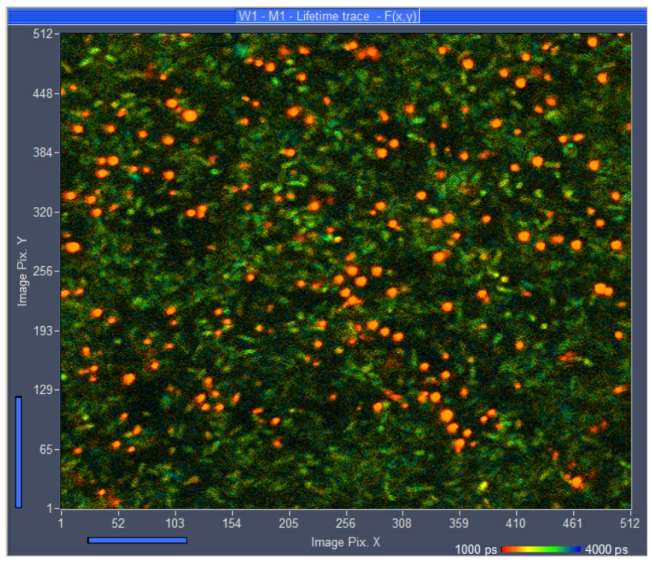Click X-axis tick value 461

pyautogui.click(x=573, y=523)
